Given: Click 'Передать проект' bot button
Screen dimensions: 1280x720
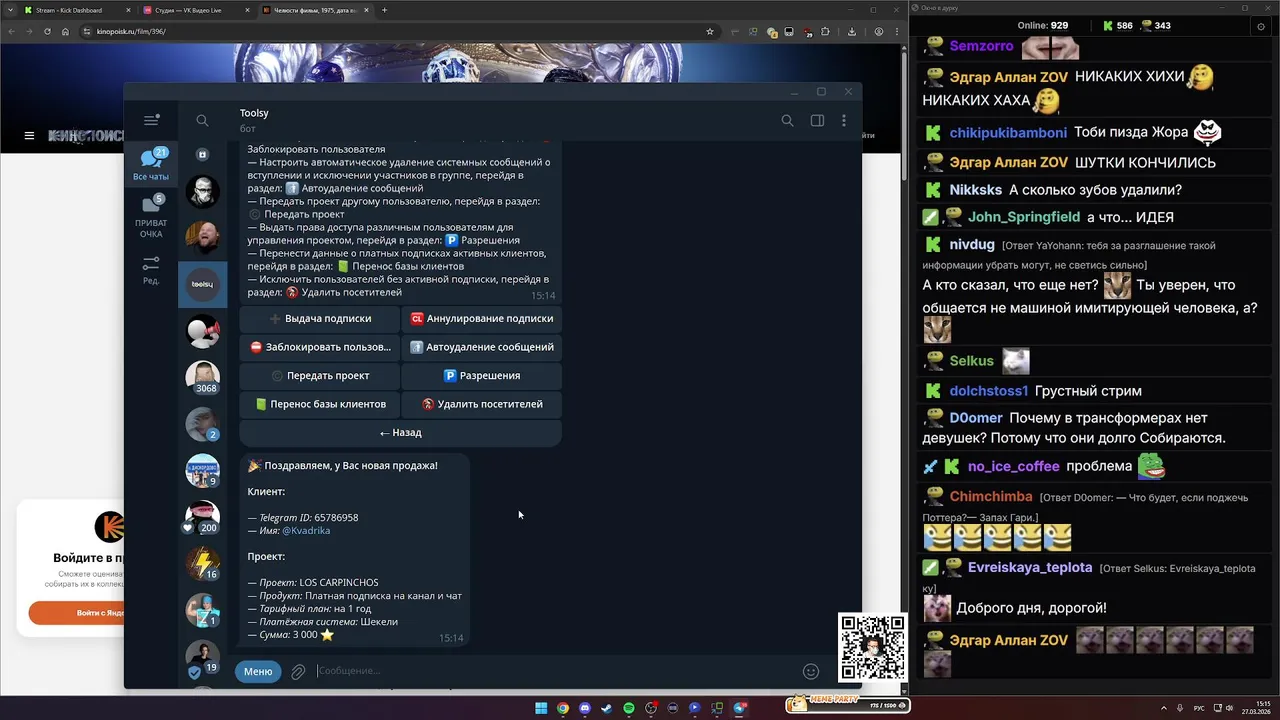Looking at the screenshot, I should 320,375.
